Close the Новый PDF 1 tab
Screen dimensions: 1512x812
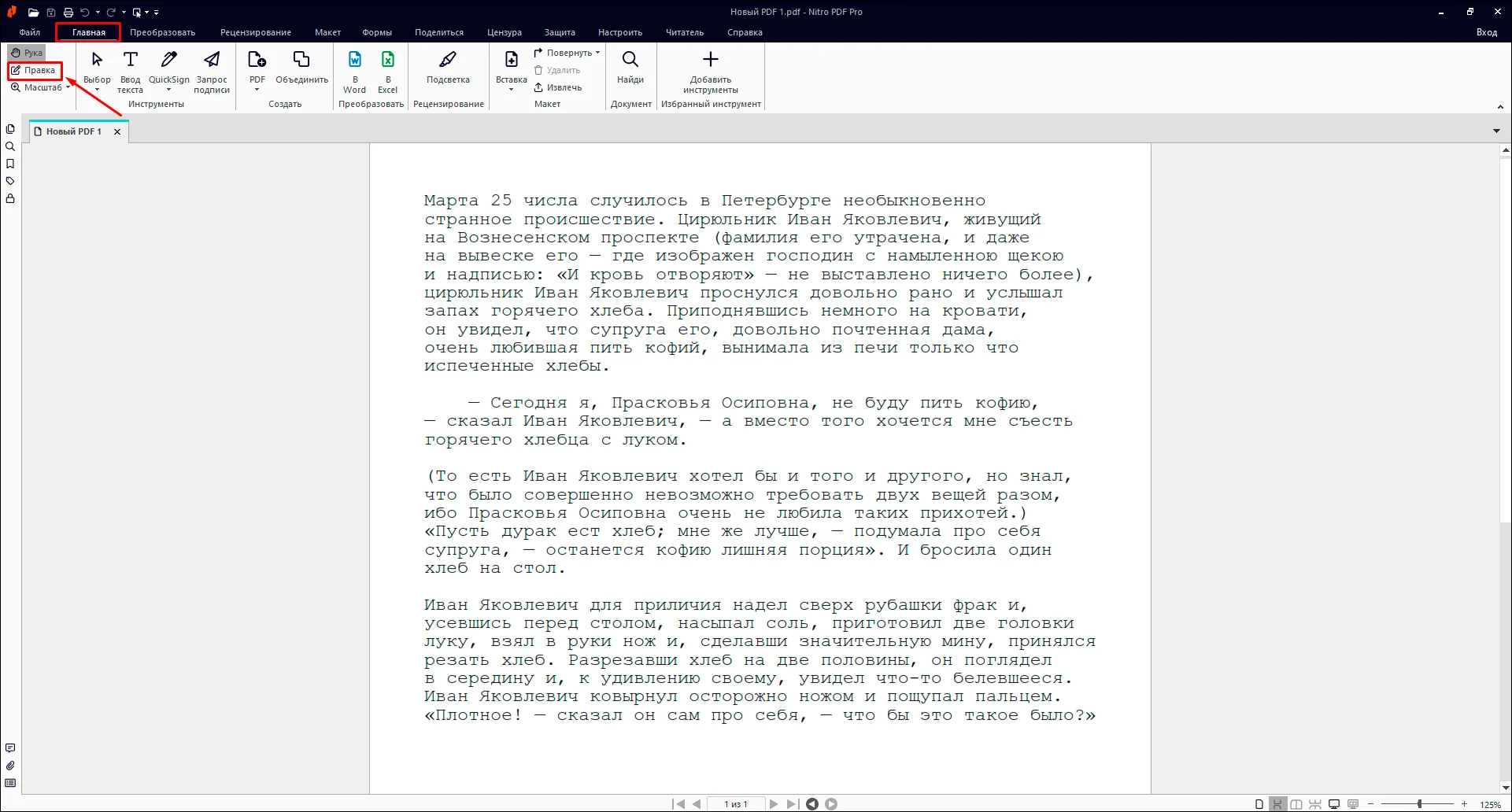[x=117, y=131]
